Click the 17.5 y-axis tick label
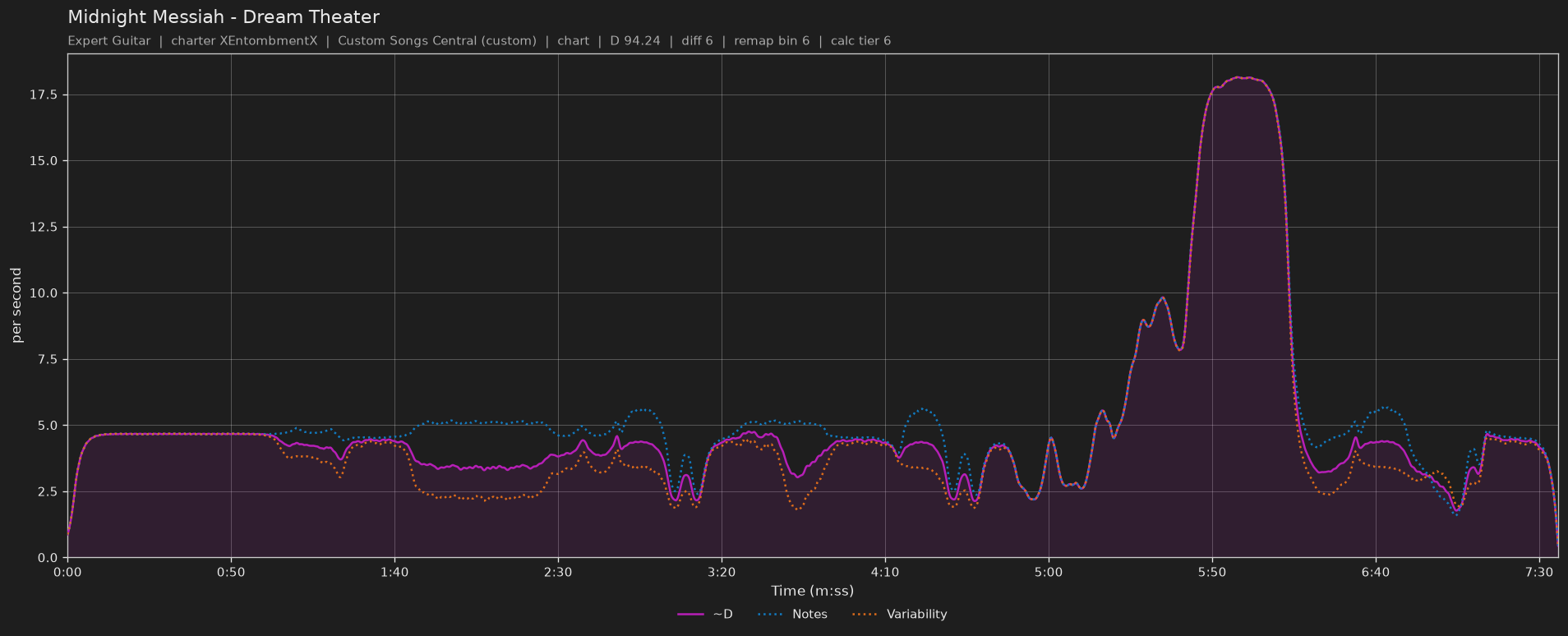 pos(44,95)
